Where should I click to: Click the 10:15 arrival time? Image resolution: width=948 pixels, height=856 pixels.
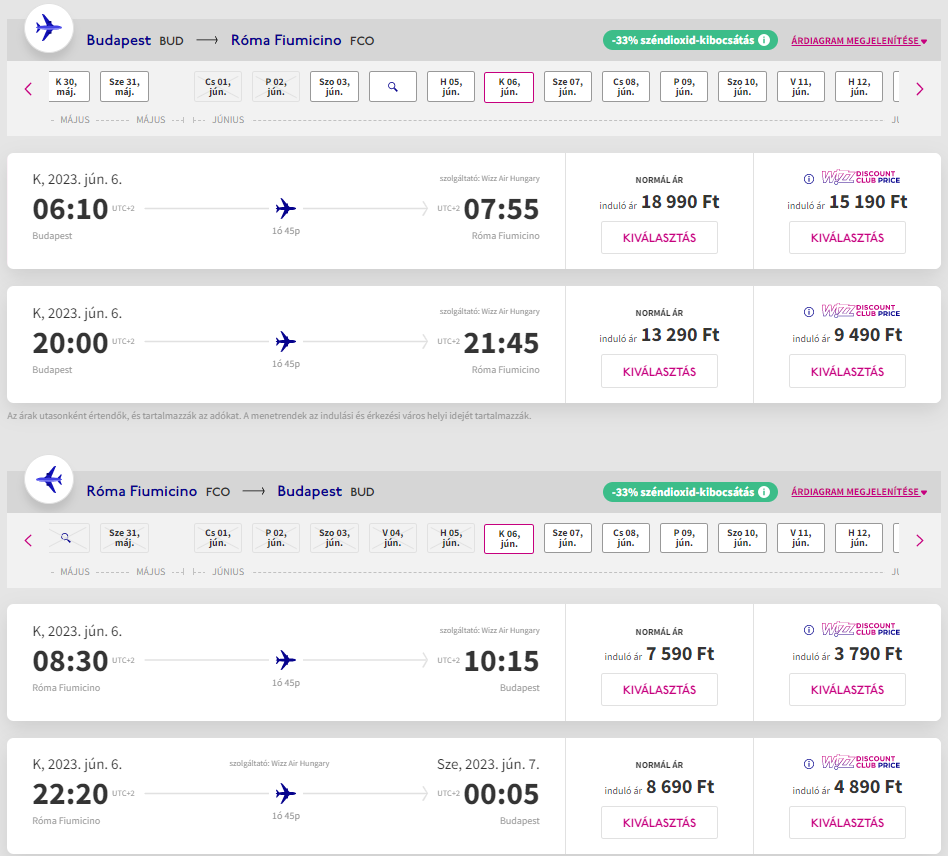[501, 661]
